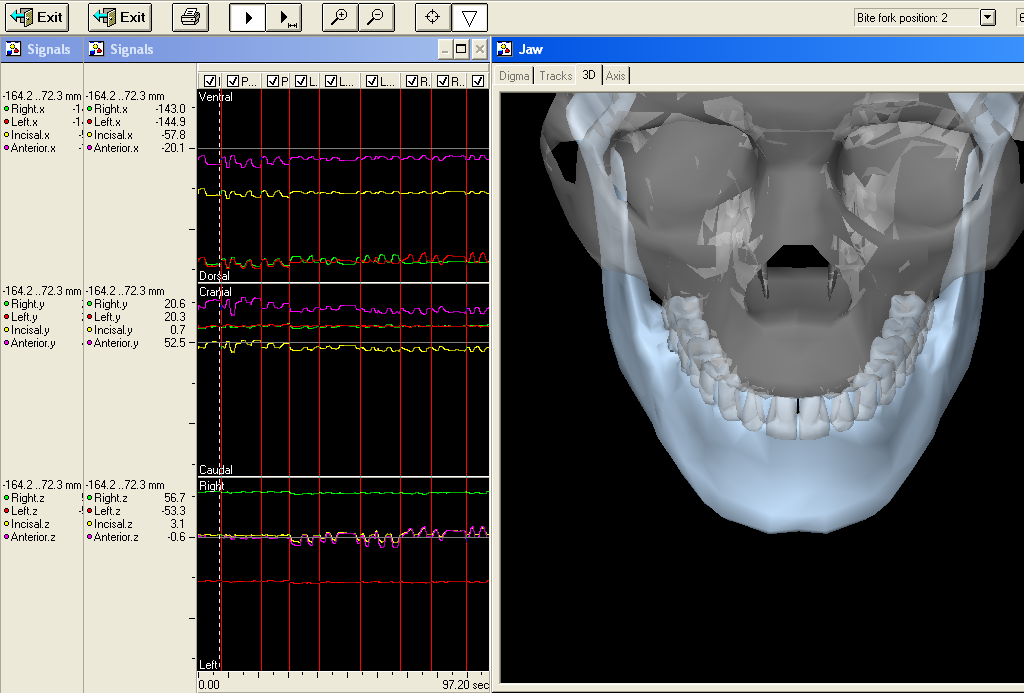Click the leftmost Exit button
This screenshot has height=694, width=1024.
pos(36,17)
